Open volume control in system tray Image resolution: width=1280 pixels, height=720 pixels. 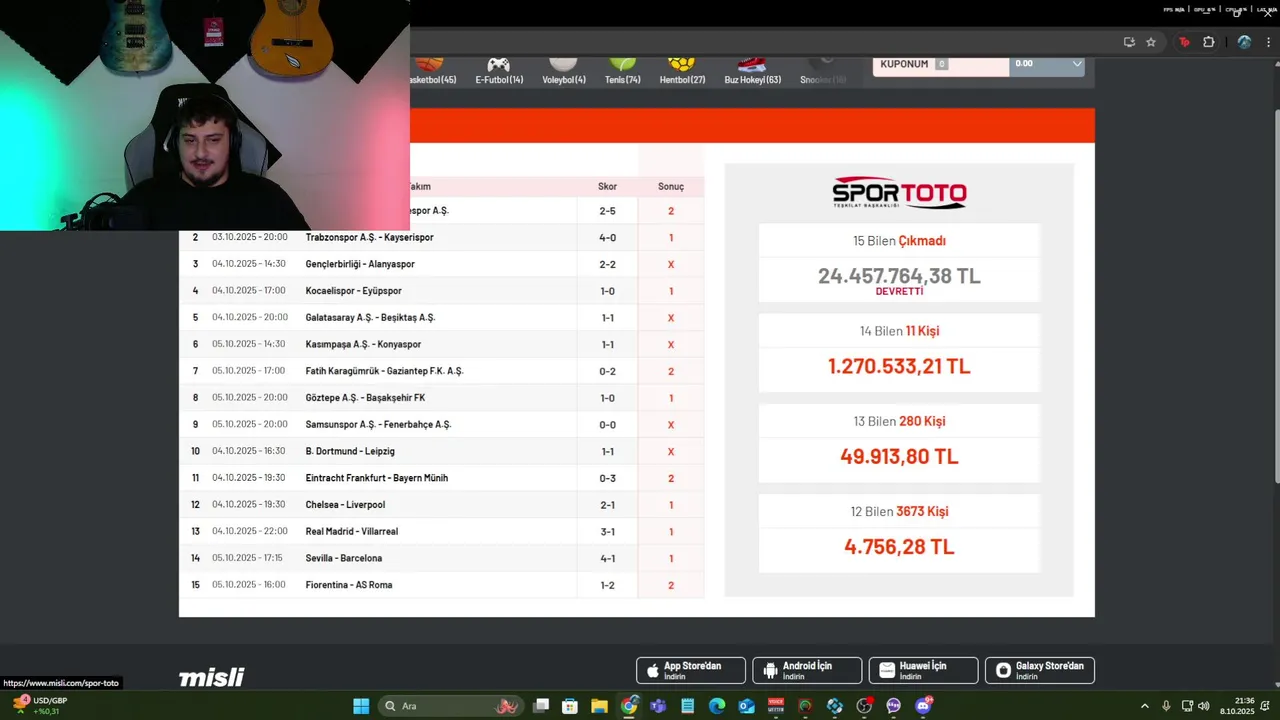(1203, 706)
